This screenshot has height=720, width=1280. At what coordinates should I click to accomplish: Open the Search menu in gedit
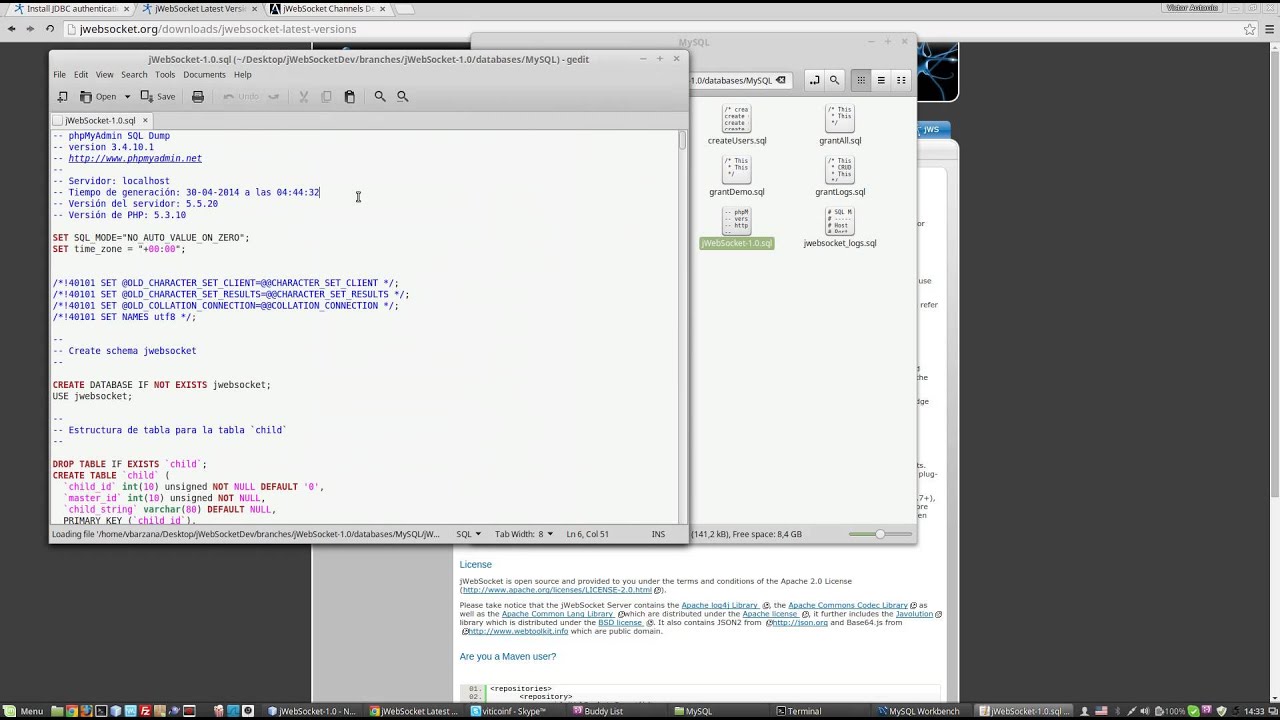[x=134, y=75]
